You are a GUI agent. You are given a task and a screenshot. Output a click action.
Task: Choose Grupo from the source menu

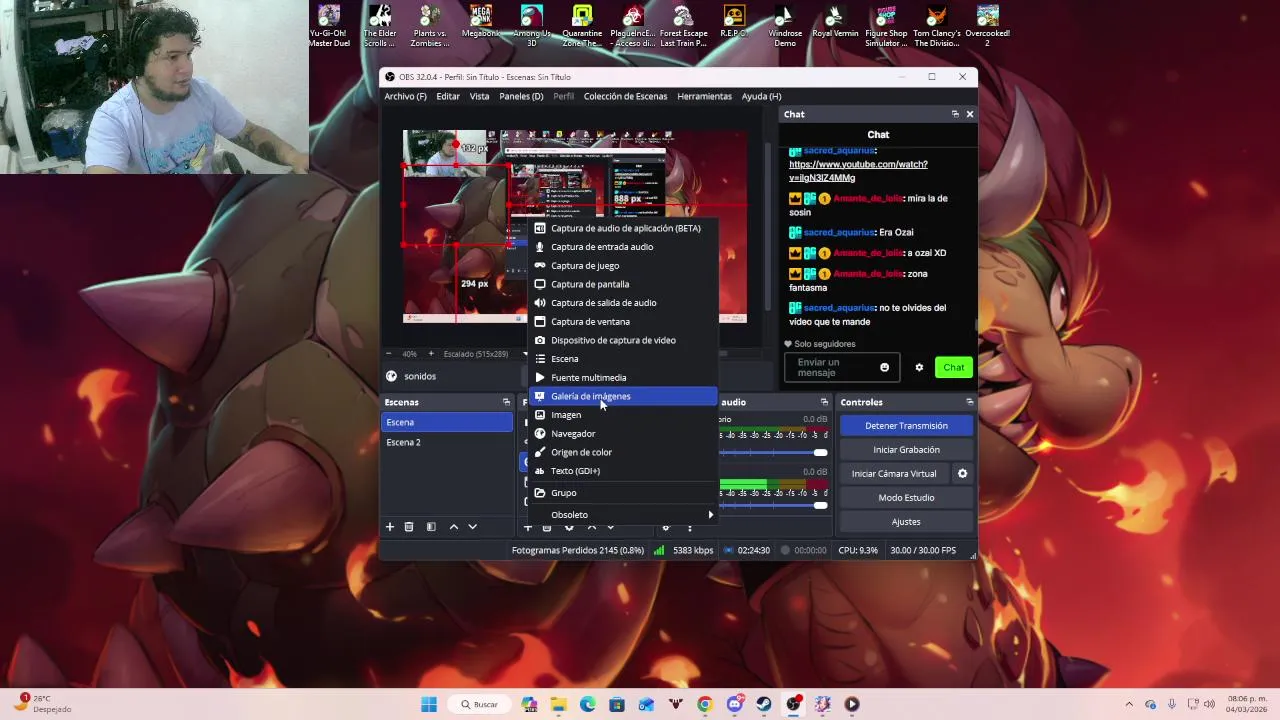(x=623, y=493)
